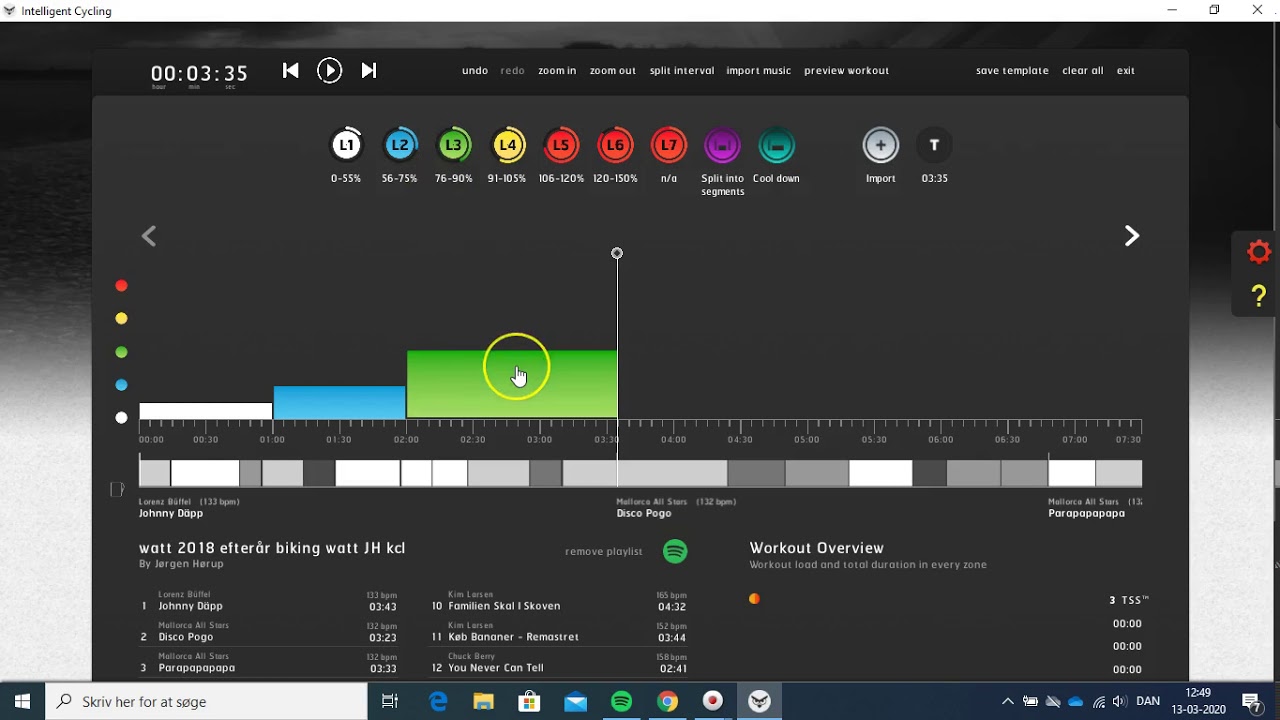Click split interval
This screenshot has width=1280, height=720.
pyautogui.click(x=682, y=71)
